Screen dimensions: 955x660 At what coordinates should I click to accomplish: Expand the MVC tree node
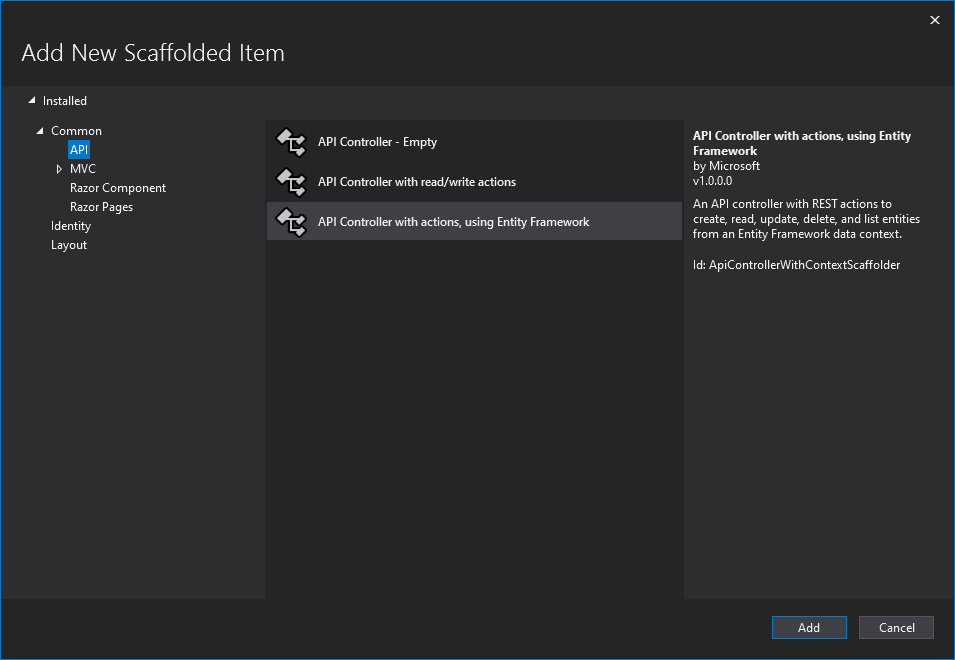(59, 169)
